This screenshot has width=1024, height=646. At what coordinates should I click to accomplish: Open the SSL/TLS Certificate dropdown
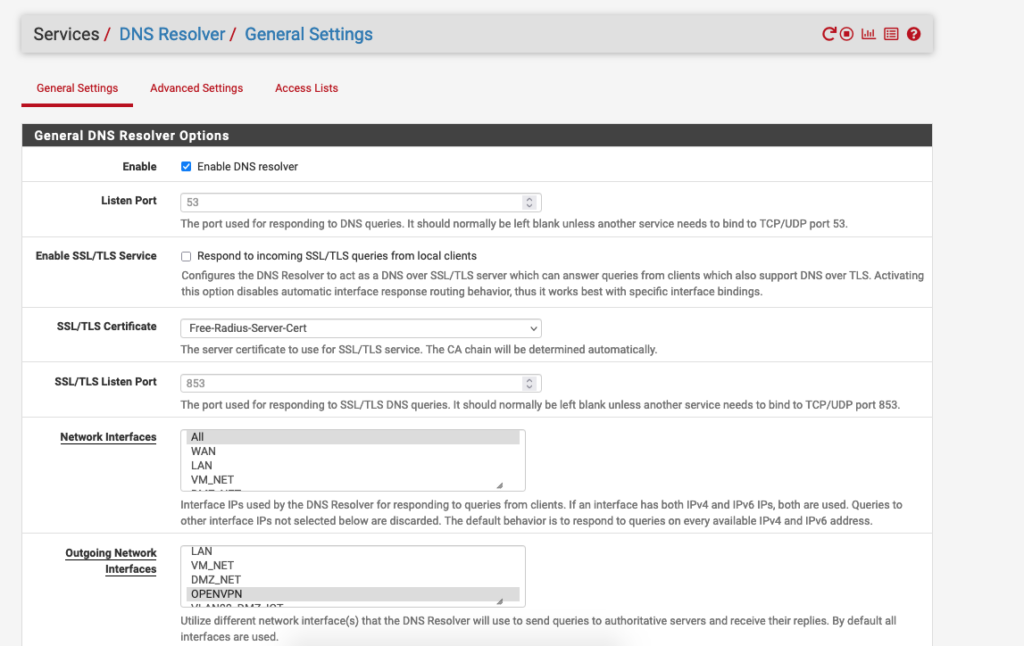pyautogui.click(x=360, y=328)
